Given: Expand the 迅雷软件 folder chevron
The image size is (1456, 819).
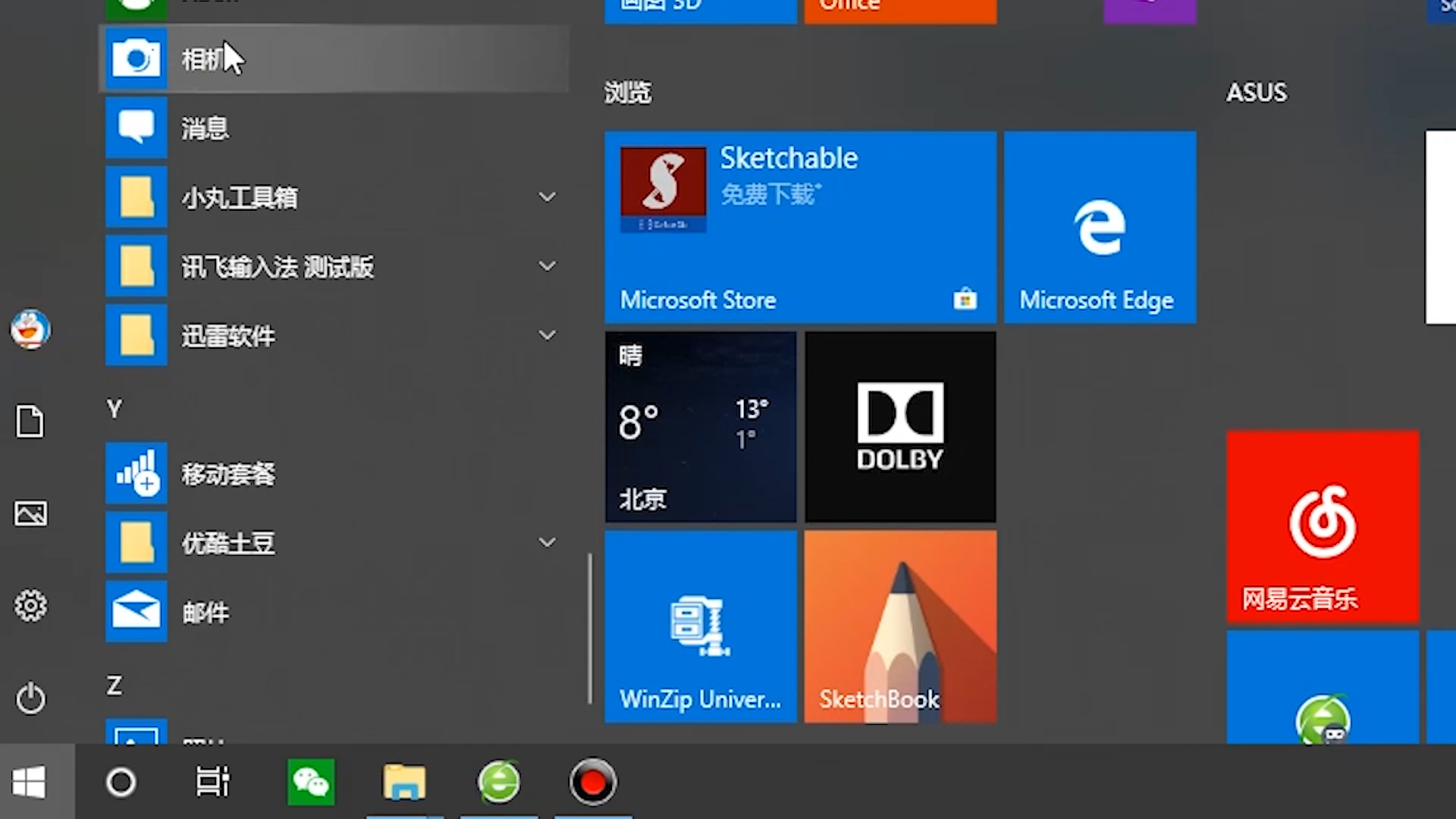Looking at the screenshot, I should click(x=547, y=335).
